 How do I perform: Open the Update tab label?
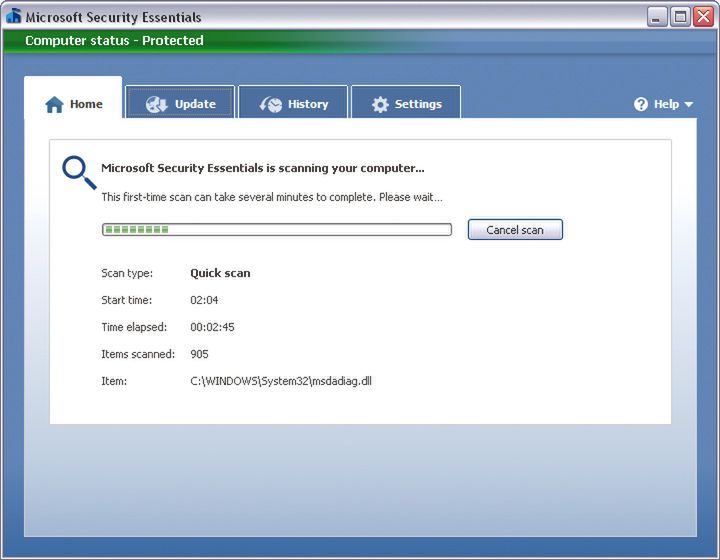[195, 104]
